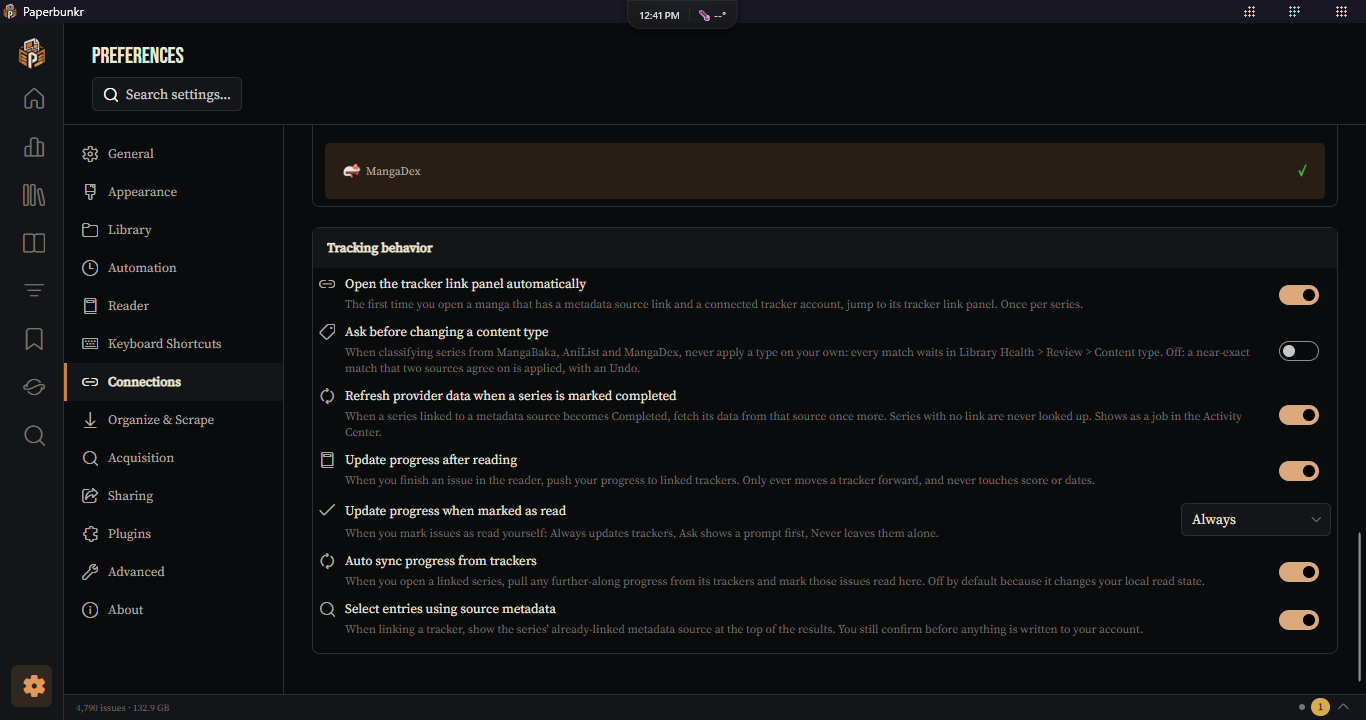Switch off Select entries using source metadata
This screenshot has width=1366, height=720.
(1299, 620)
